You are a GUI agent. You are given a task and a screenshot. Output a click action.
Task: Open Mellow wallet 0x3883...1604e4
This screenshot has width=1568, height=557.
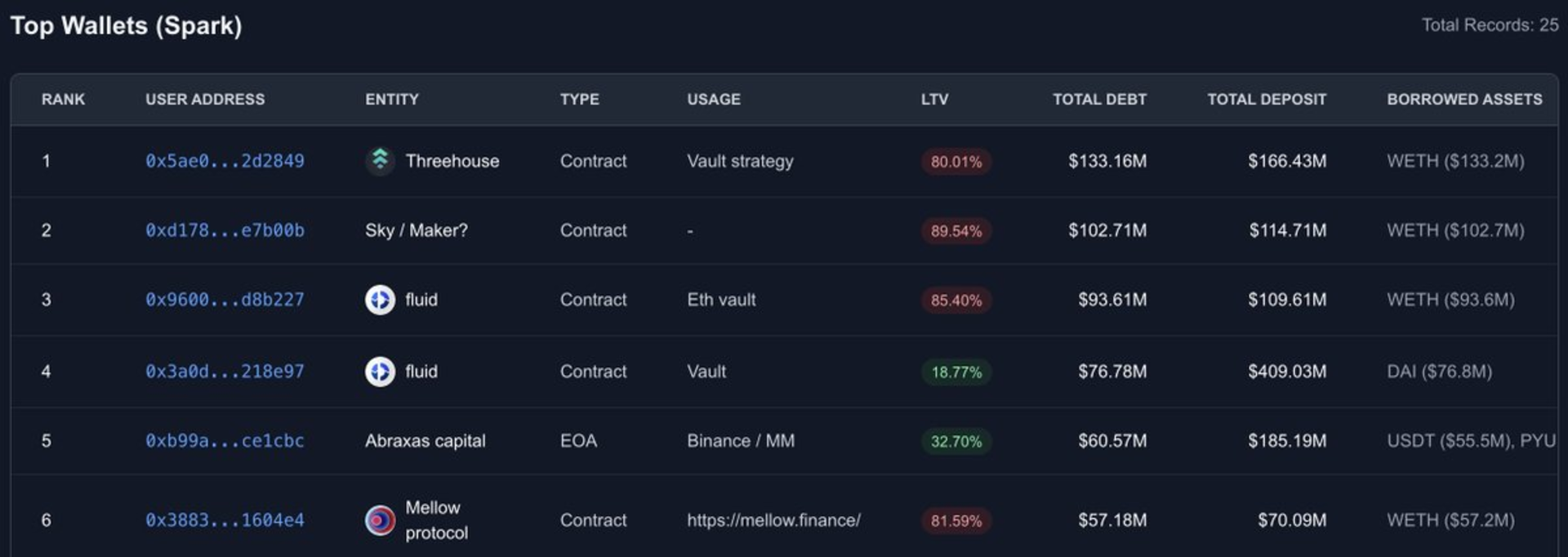click(x=224, y=519)
